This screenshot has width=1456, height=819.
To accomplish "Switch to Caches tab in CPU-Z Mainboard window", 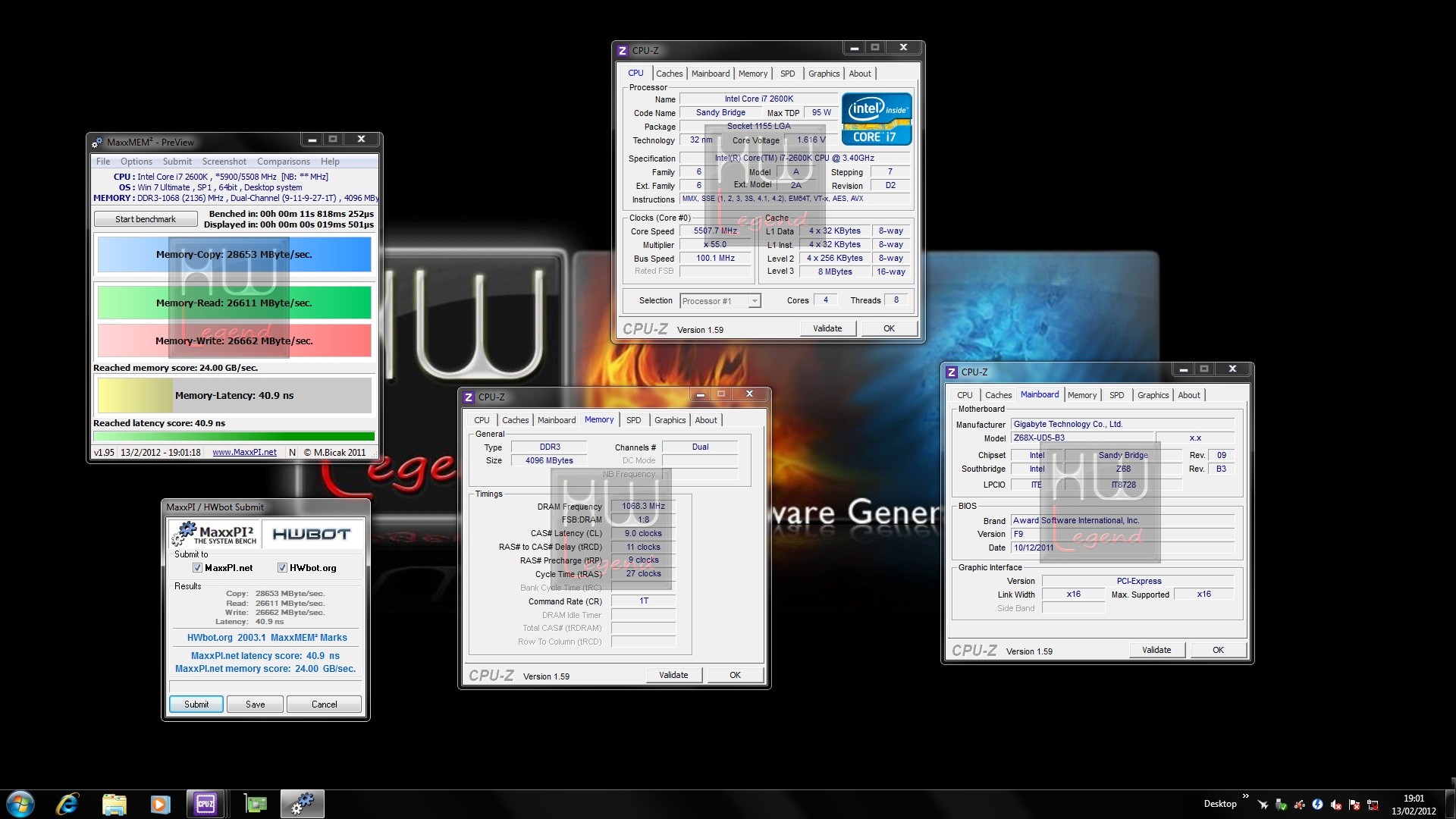I will click(x=999, y=395).
